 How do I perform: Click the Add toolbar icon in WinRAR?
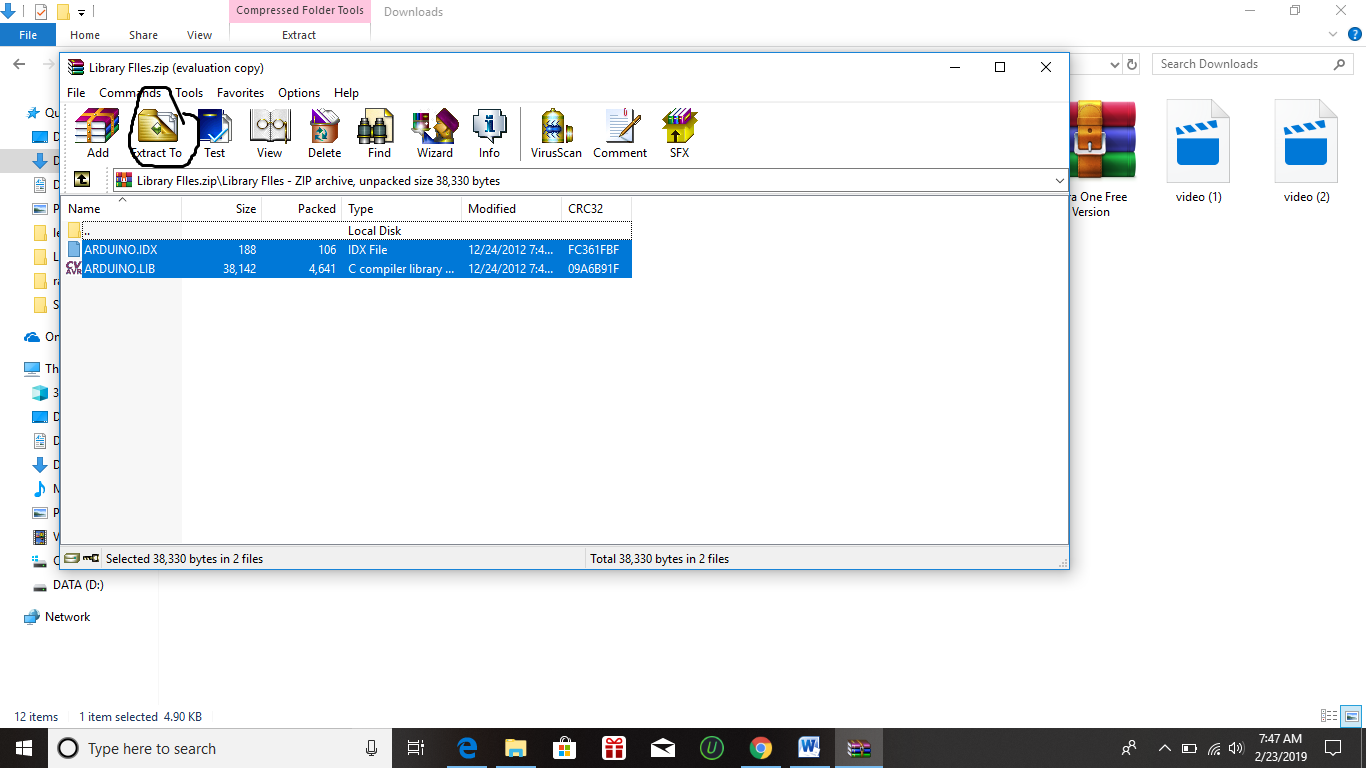point(98,133)
